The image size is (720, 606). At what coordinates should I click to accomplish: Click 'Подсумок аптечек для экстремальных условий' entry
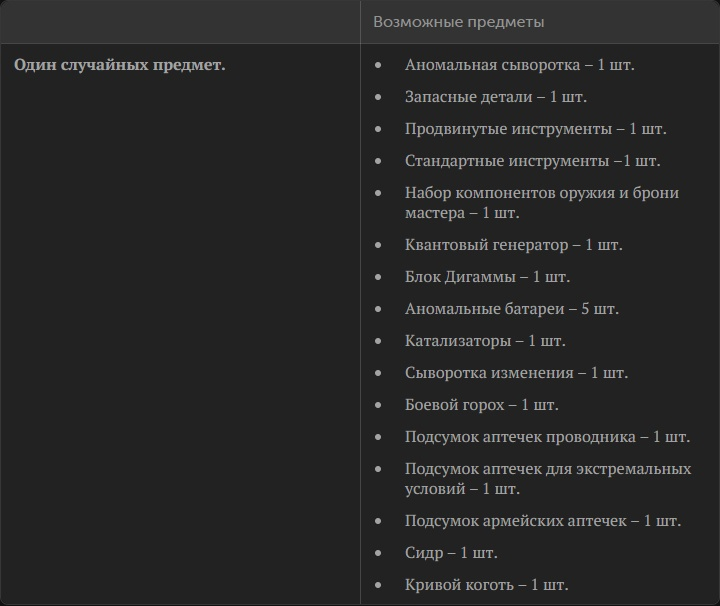click(548, 479)
